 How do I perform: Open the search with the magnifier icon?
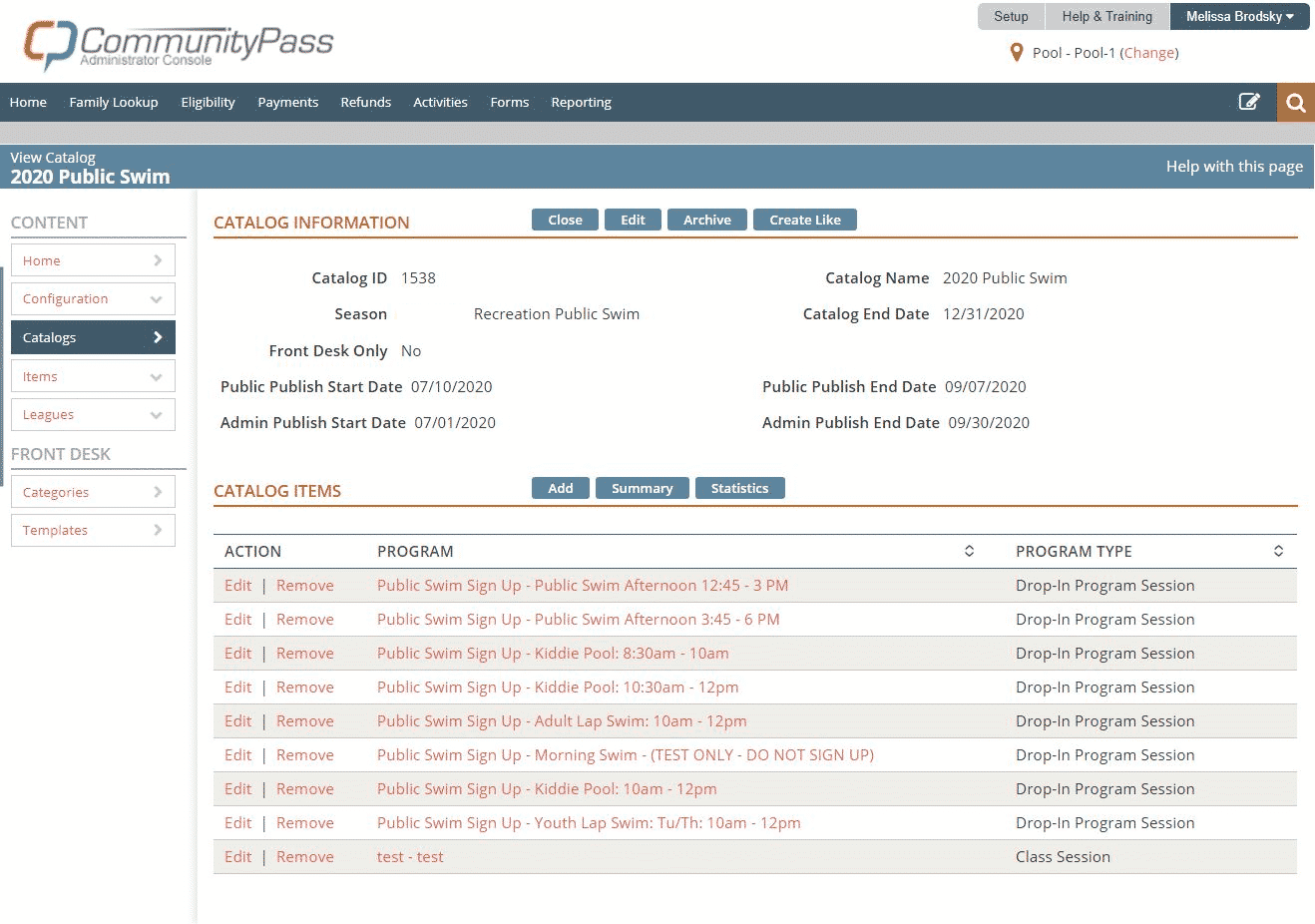(1295, 102)
